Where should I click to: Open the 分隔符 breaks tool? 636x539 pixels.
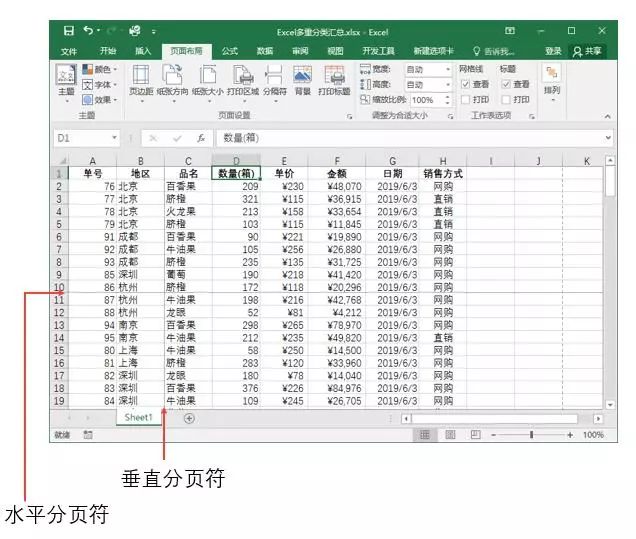tap(273, 78)
